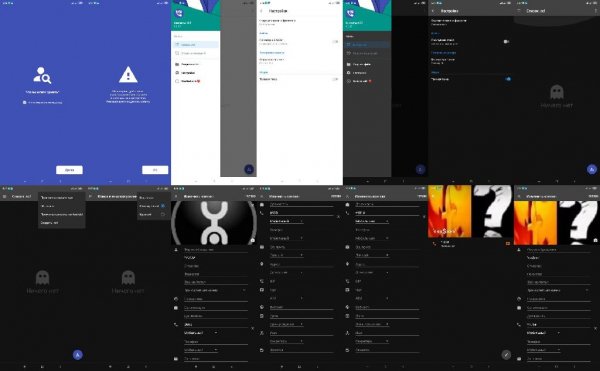Screen dimensions: 600x371
Task: Tap the blue add-contact button below the overflow popup
Action: [x=77, y=355]
